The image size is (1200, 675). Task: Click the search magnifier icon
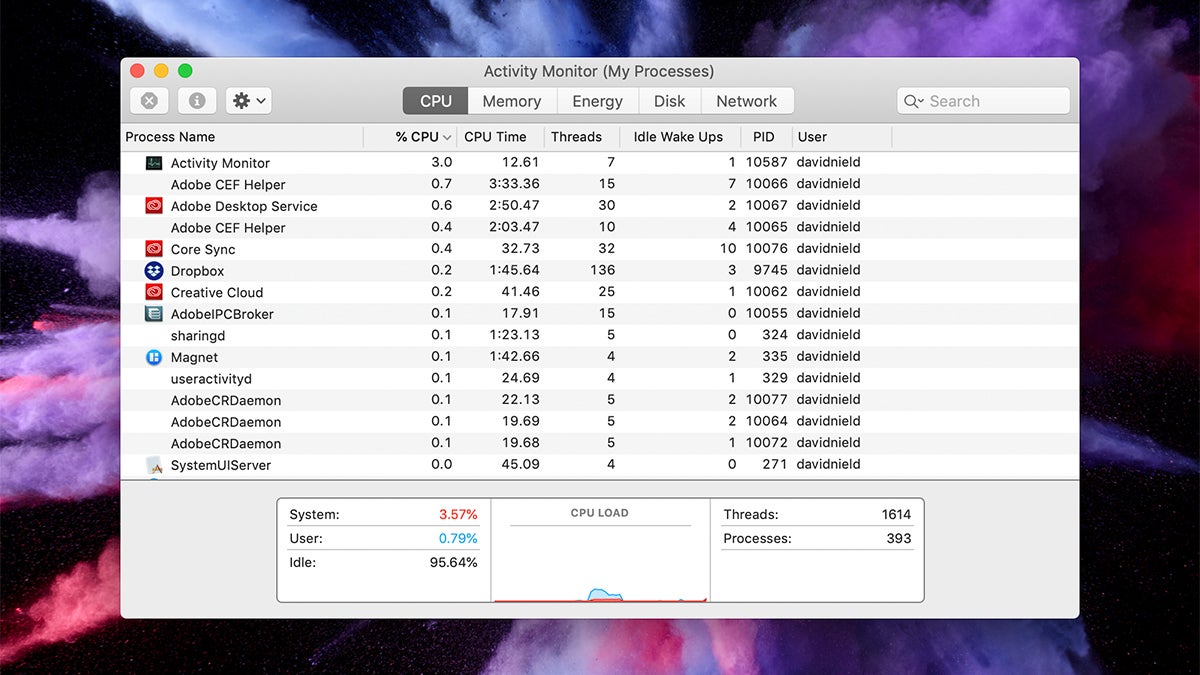tap(911, 100)
